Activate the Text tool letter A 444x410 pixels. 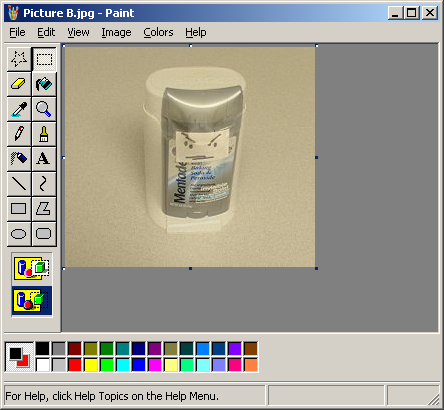click(44, 159)
